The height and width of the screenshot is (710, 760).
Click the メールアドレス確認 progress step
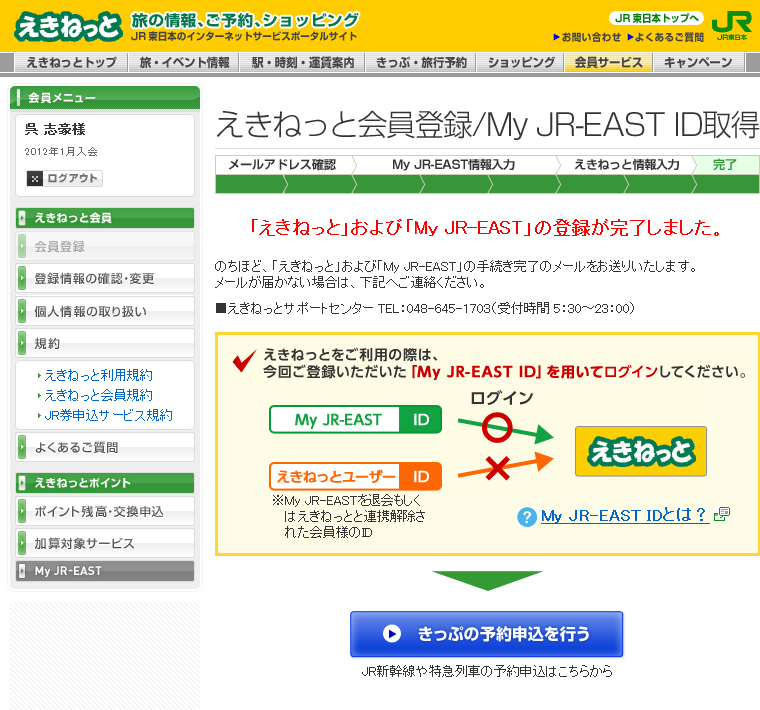[x=282, y=165]
